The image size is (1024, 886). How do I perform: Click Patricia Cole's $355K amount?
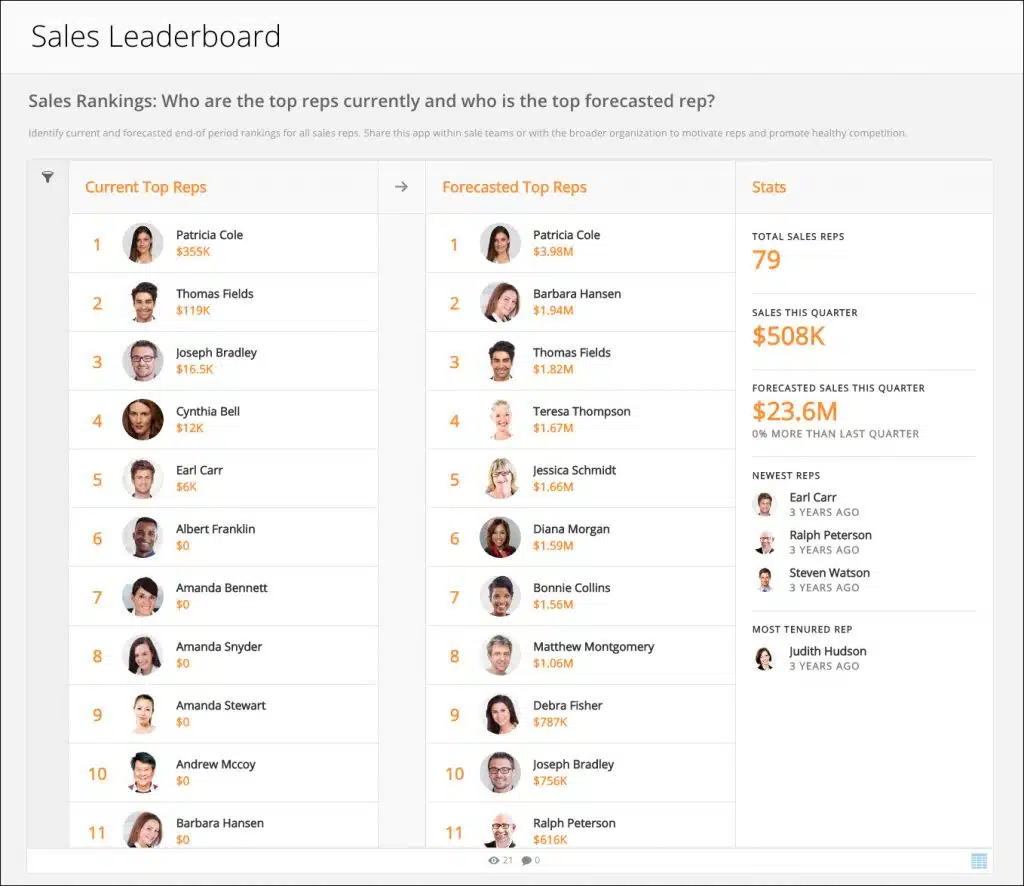[x=193, y=251]
